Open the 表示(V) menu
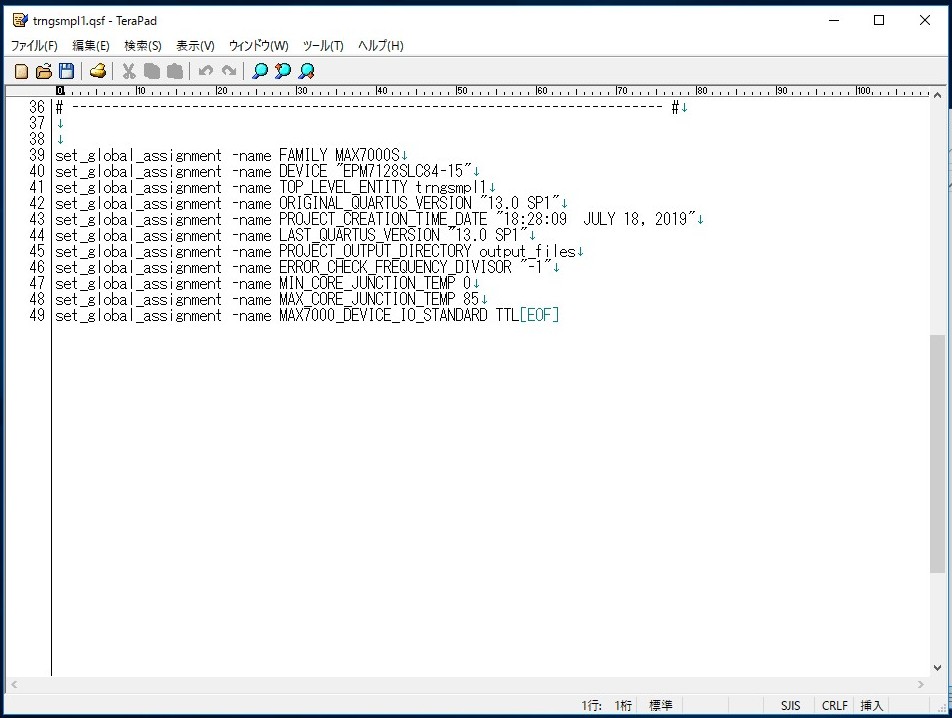 click(x=195, y=46)
